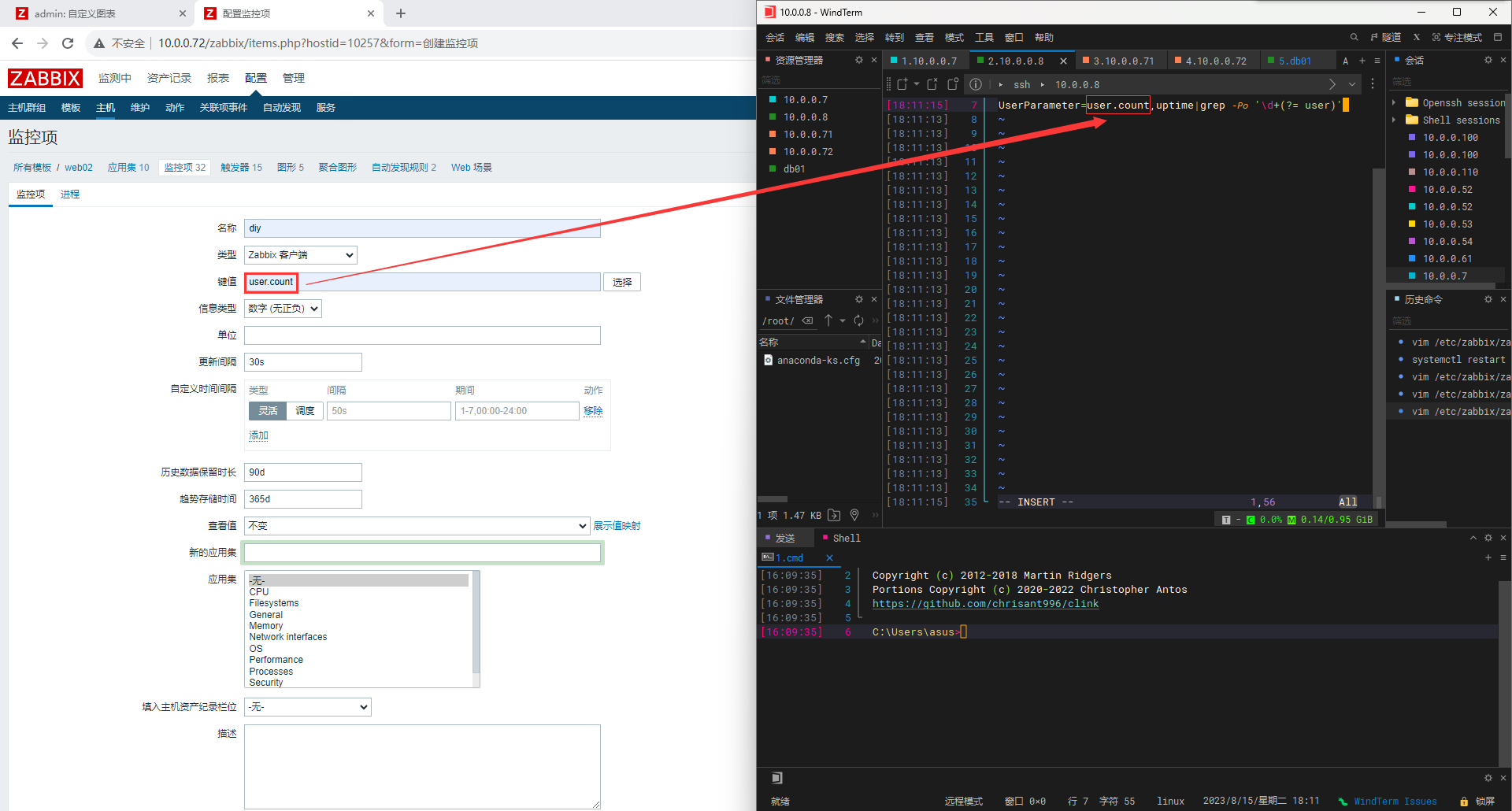Reload the Zabbix page
Screen dimensions: 1512x811
[68, 43]
